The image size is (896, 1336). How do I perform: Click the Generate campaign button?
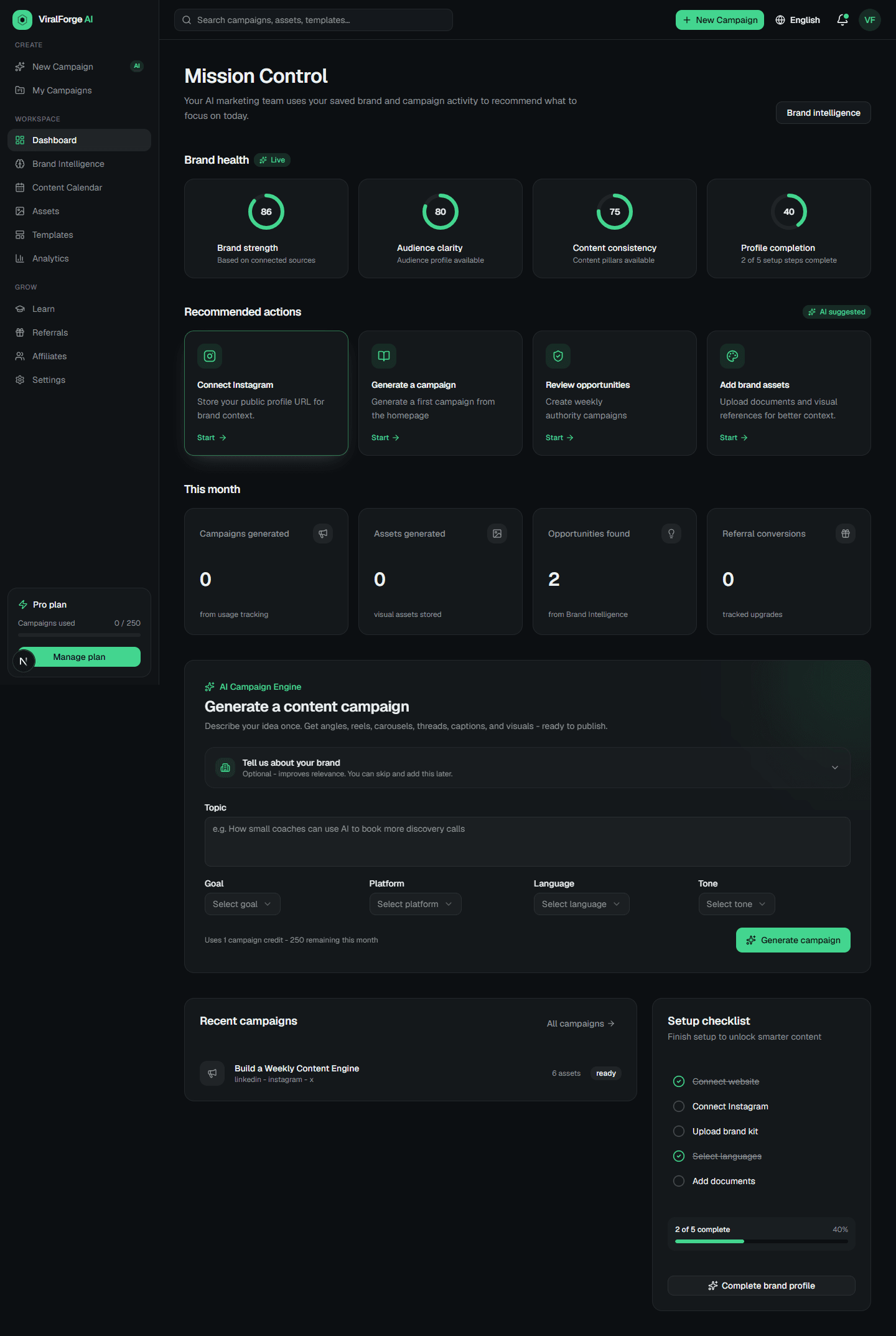793,940
